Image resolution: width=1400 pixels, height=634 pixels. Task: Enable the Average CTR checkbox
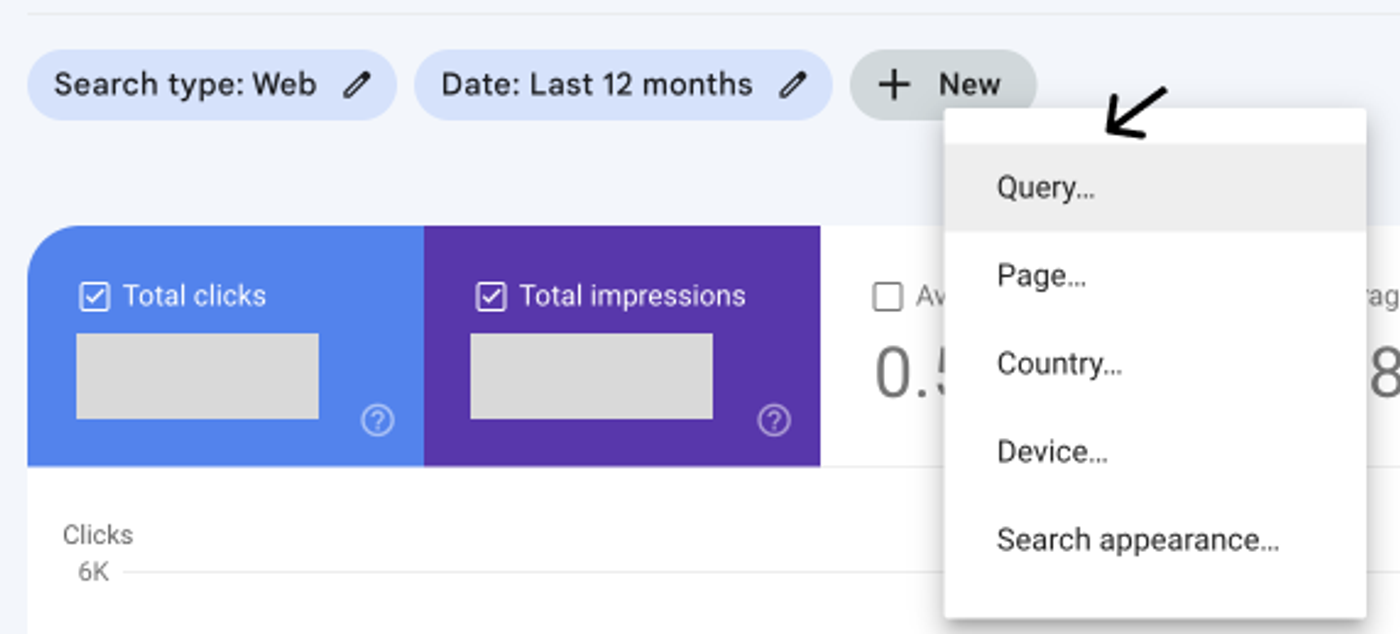click(x=887, y=296)
